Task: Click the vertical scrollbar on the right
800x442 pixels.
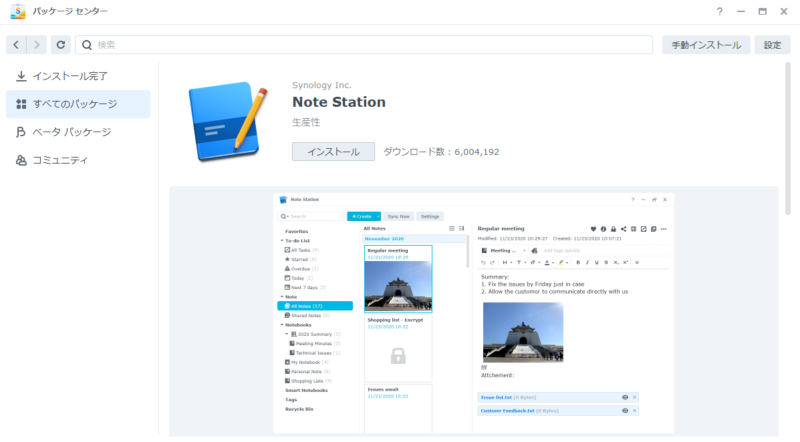Action: 787,139
